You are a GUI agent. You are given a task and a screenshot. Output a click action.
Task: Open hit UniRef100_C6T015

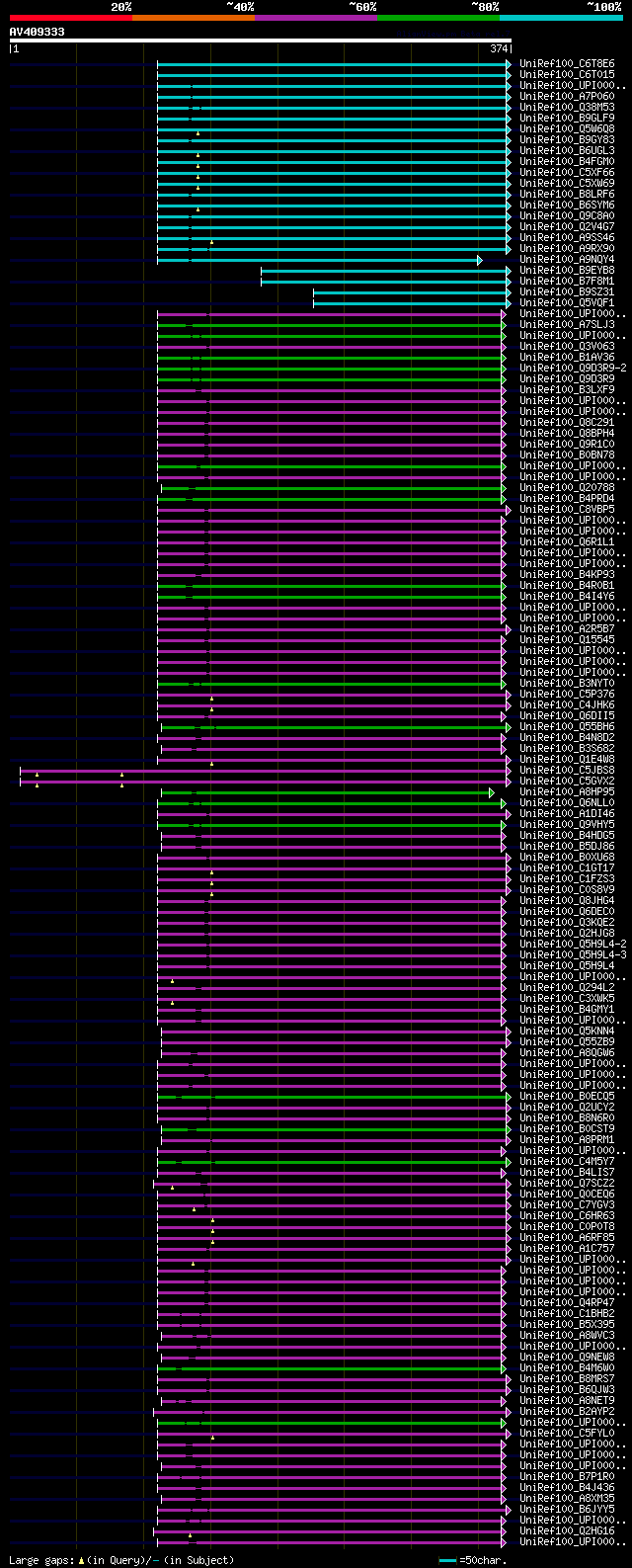pyautogui.click(x=567, y=75)
